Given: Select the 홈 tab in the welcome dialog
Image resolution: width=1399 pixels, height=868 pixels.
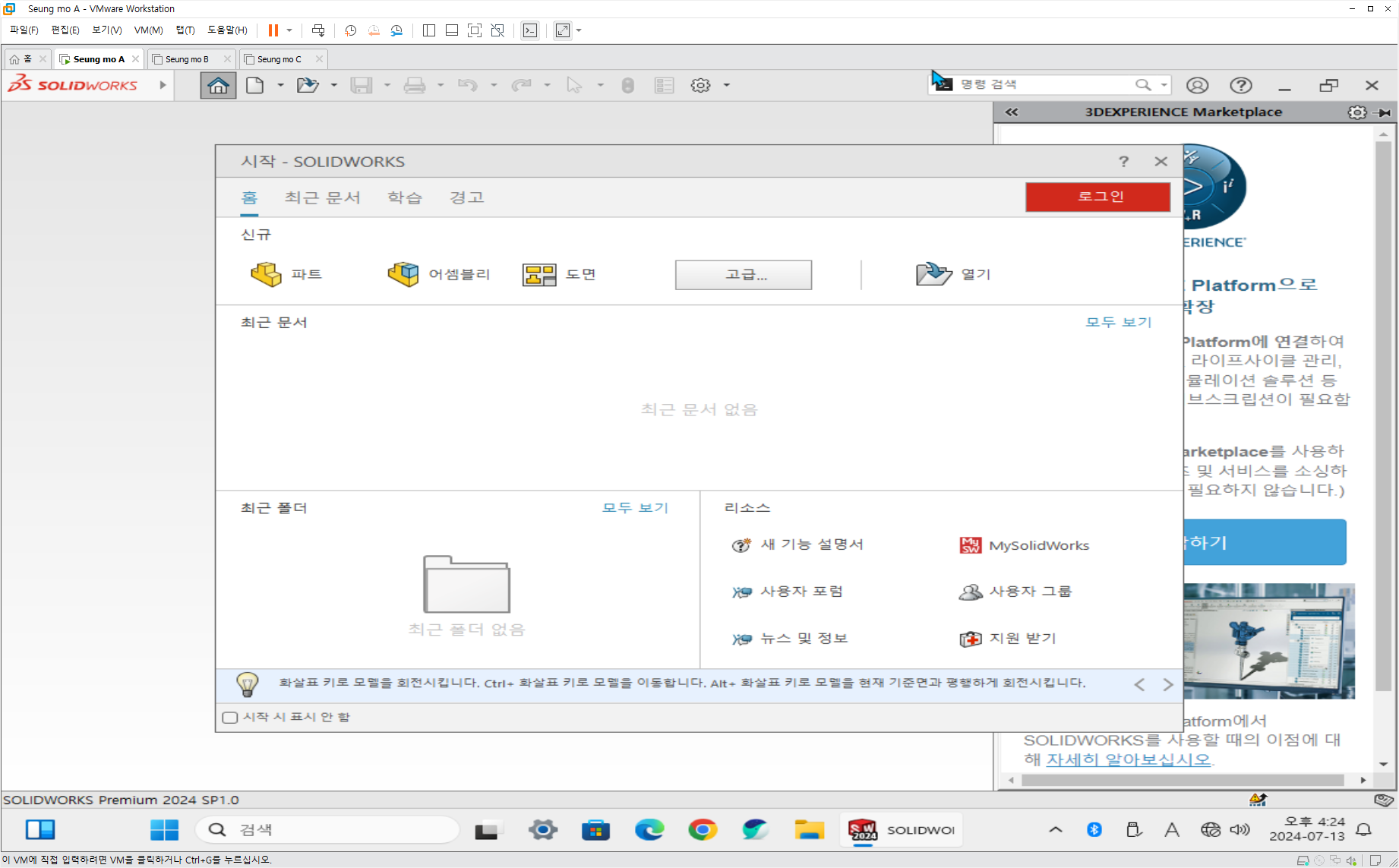Looking at the screenshot, I should (249, 197).
